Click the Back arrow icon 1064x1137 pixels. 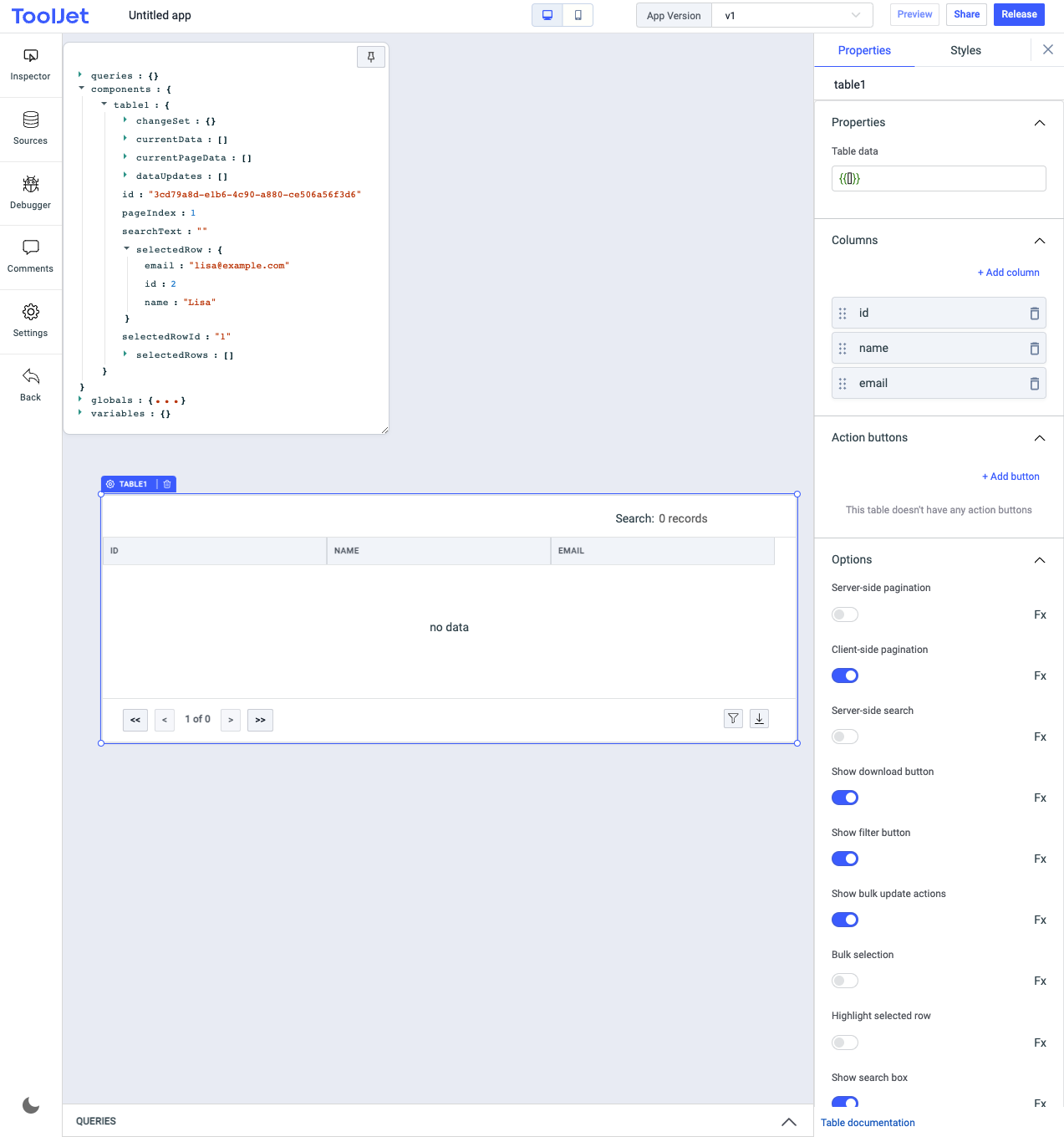(x=31, y=376)
